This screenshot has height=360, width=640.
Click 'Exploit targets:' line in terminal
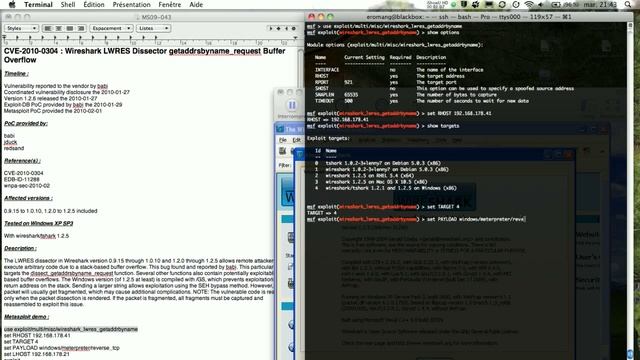click(x=328, y=138)
